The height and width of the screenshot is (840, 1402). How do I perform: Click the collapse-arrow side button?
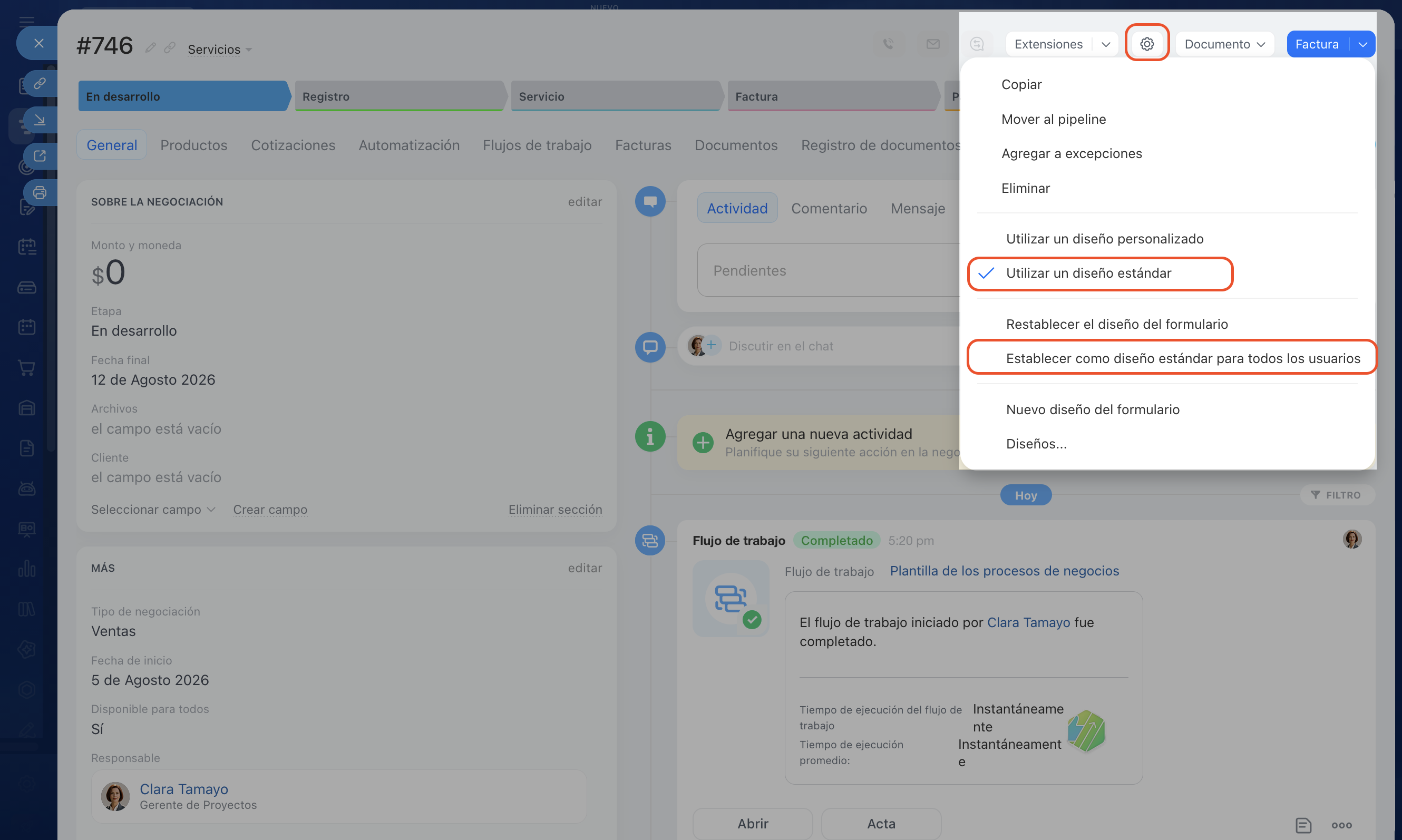tap(40, 120)
